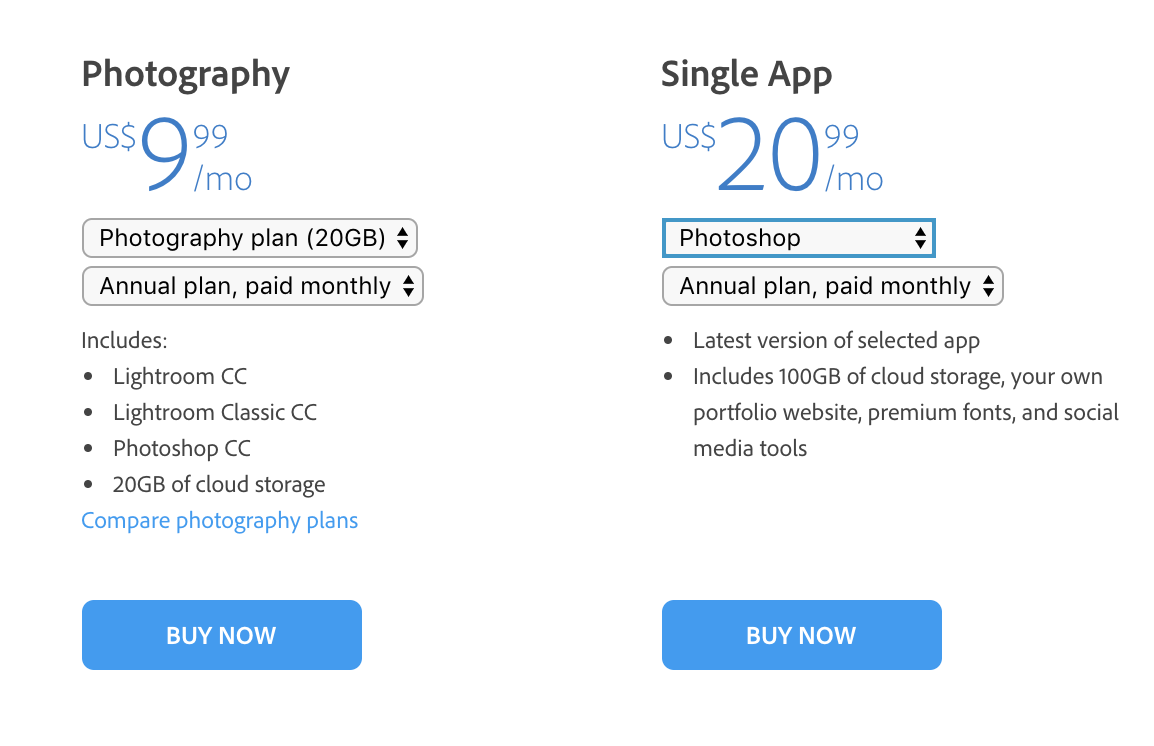Click Latest version of selected app text
The width and height of the screenshot is (1154, 746).
click(x=836, y=341)
